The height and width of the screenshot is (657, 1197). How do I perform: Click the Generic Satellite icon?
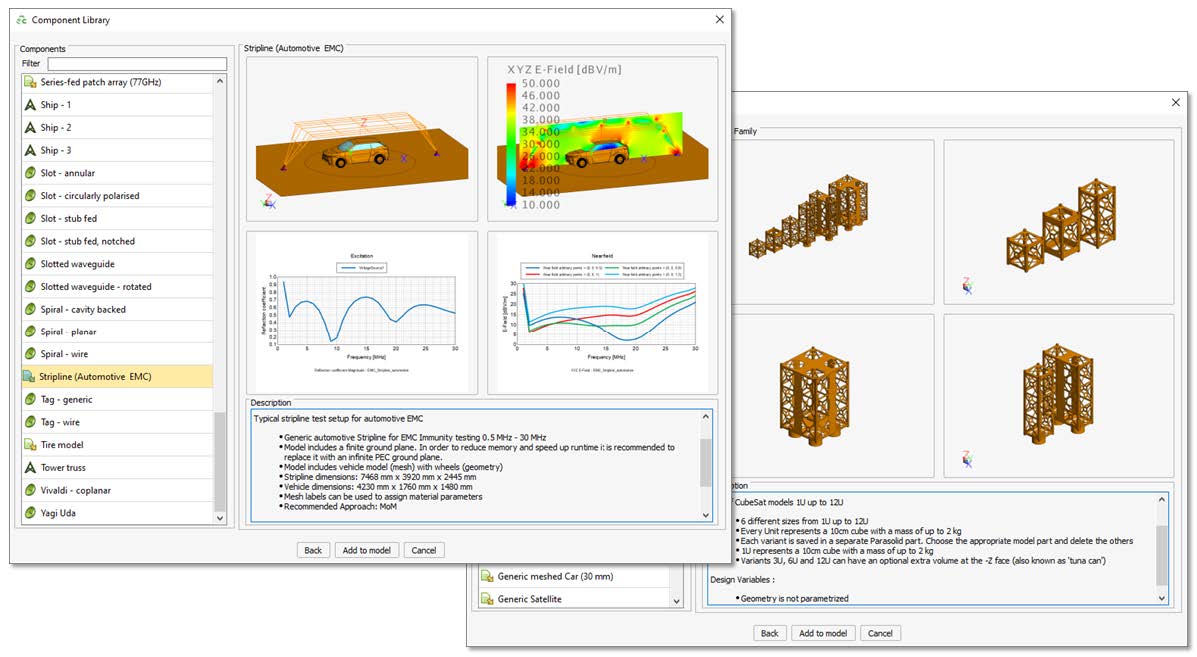[487, 599]
